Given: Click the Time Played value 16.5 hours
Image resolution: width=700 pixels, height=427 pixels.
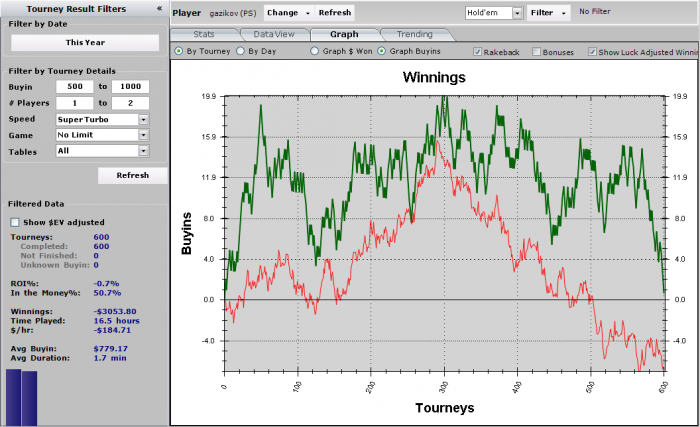Looking at the screenshot, I should (x=116, y=321).
